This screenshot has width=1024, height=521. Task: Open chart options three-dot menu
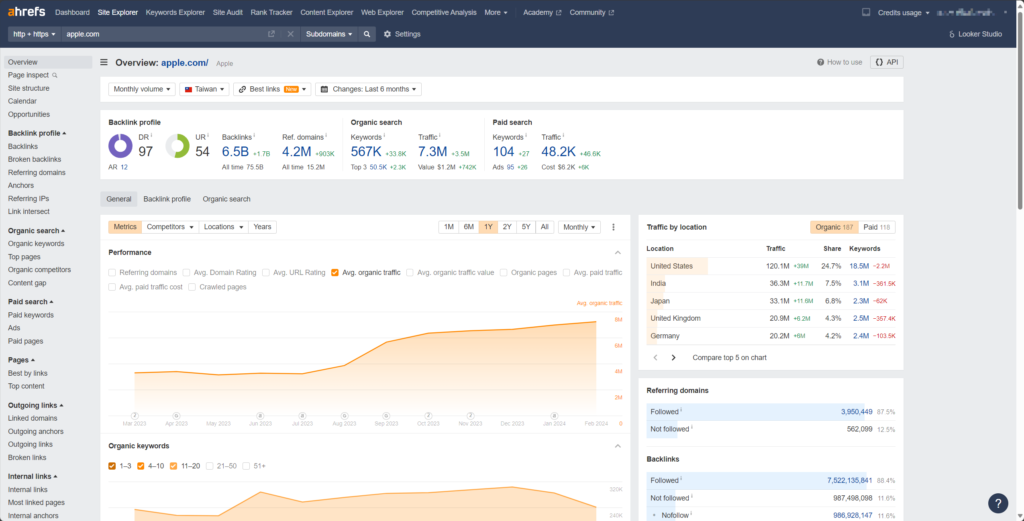click(613, 227)
